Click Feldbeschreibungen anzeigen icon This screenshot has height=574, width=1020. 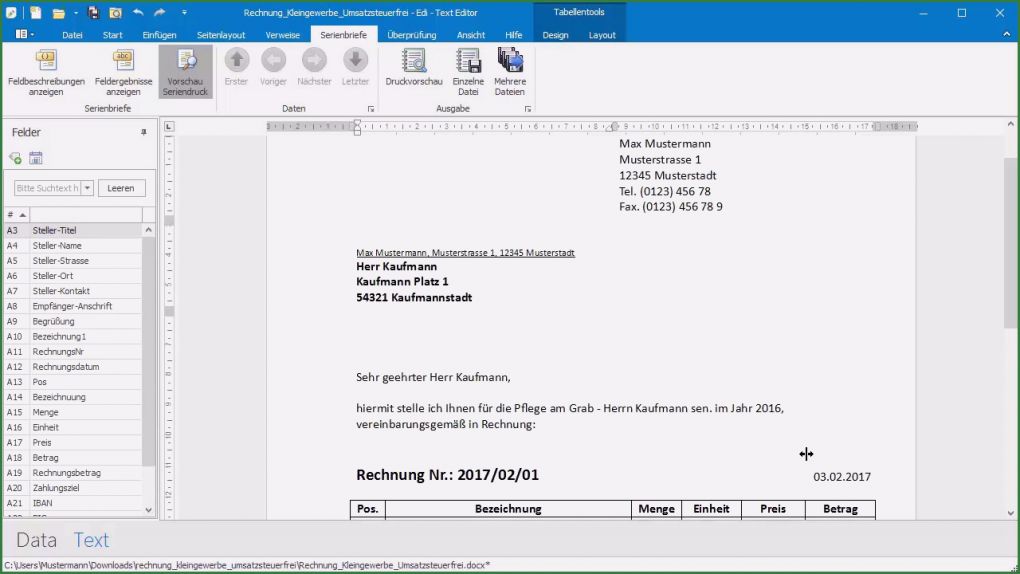(x=46, y=60)
